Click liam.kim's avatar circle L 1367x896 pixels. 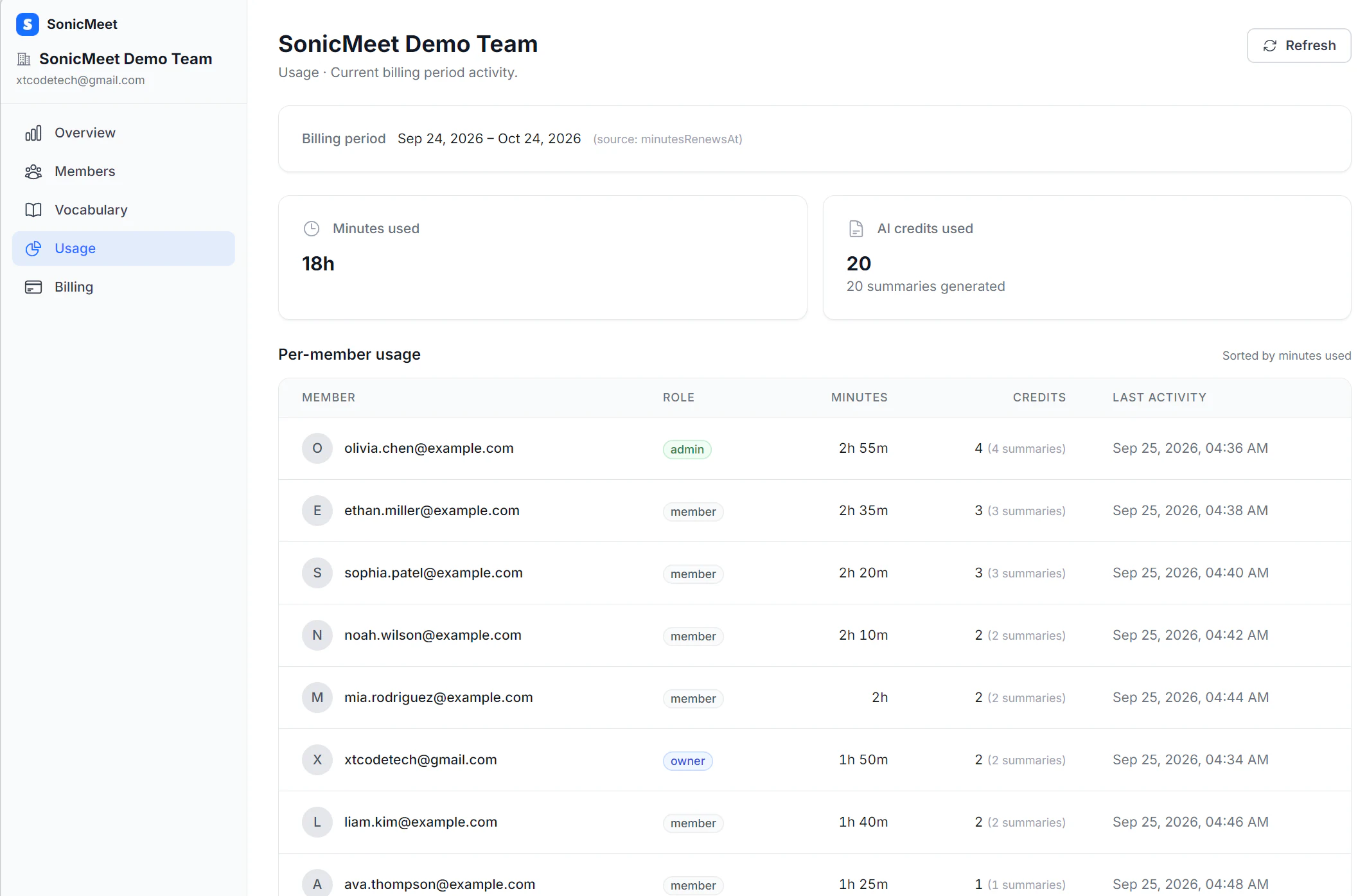tap(317, 822)
